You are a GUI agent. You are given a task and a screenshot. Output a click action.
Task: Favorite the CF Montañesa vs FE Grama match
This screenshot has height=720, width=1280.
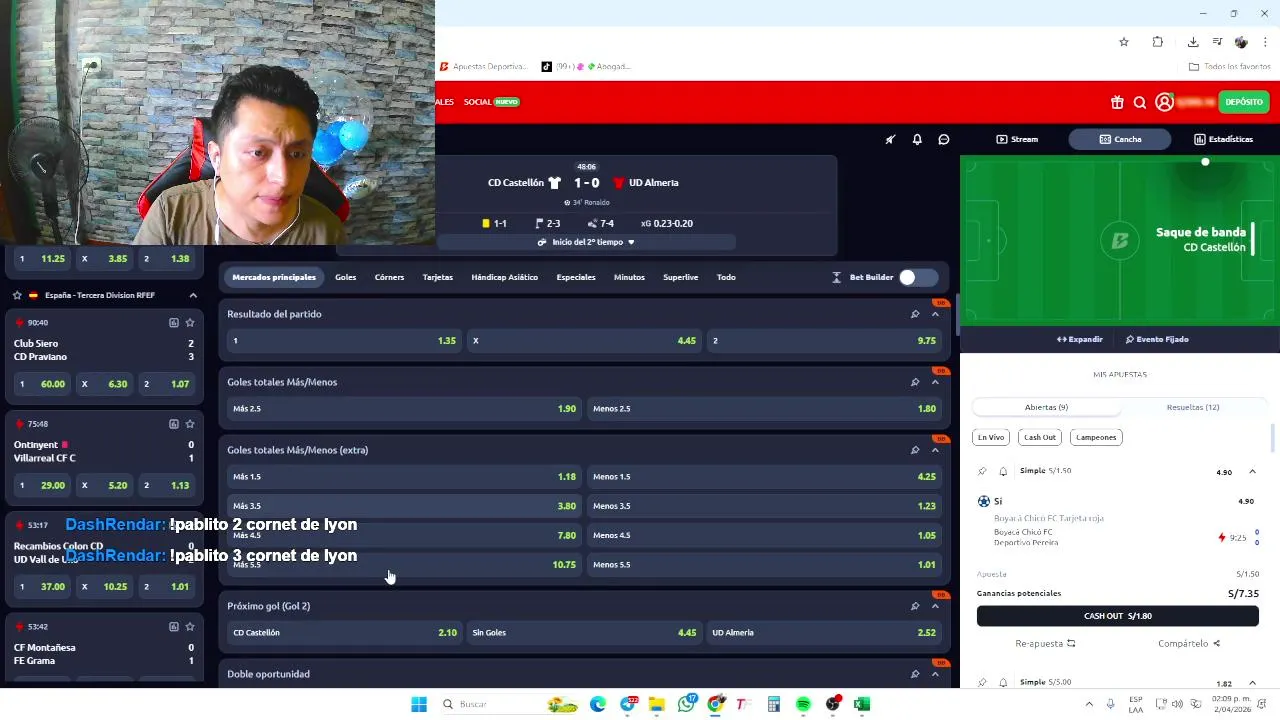[190, 627]
